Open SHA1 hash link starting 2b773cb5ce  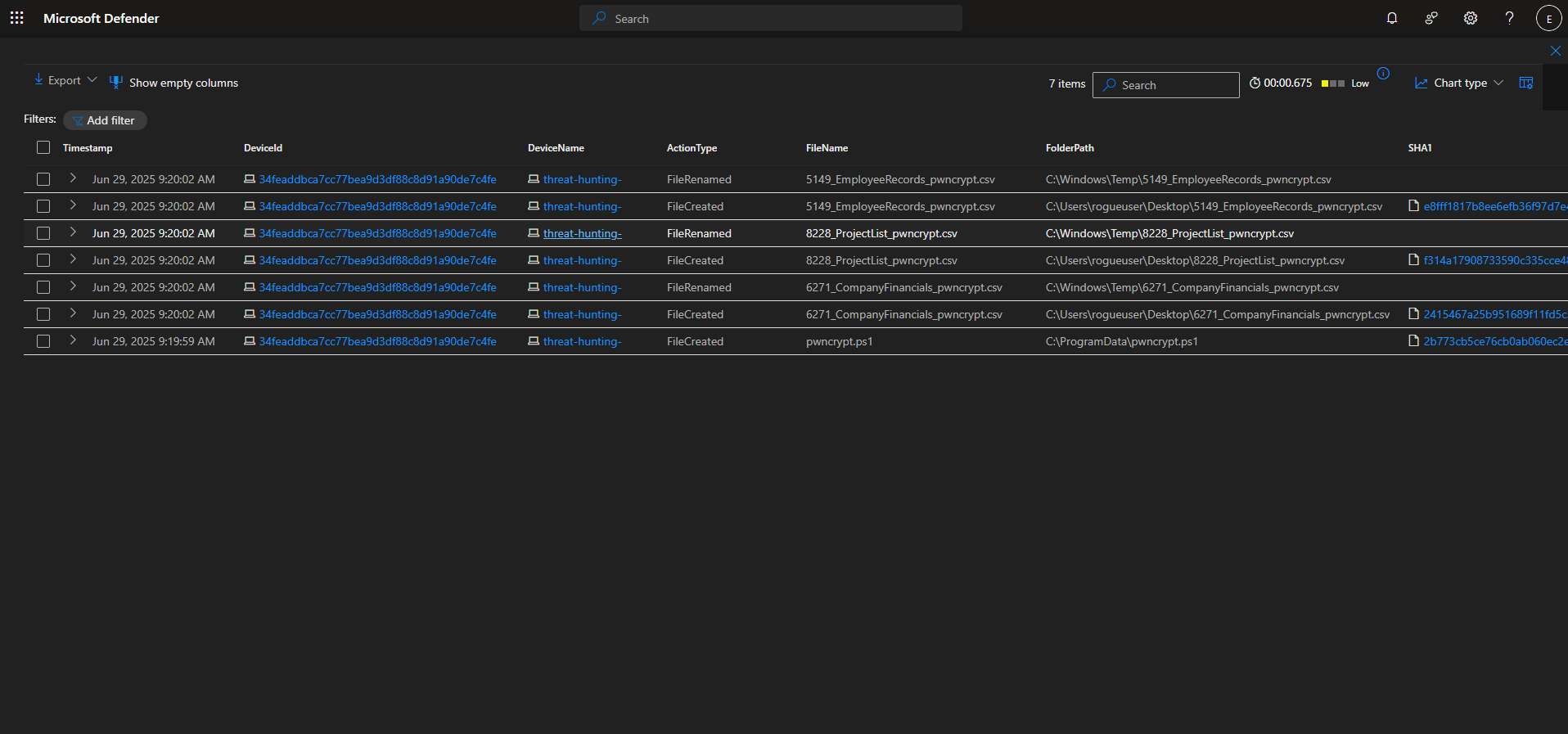1495,341
